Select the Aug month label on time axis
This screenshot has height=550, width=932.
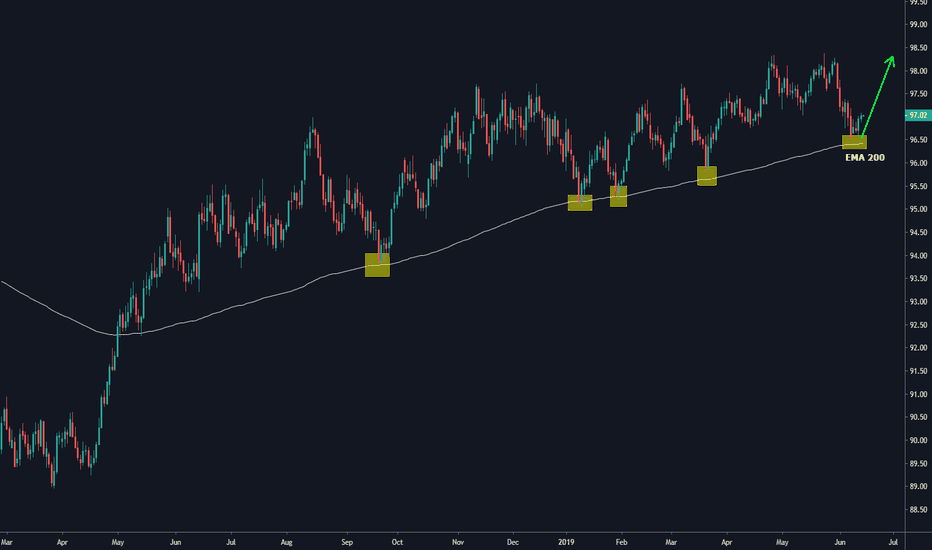coord(286,542)
